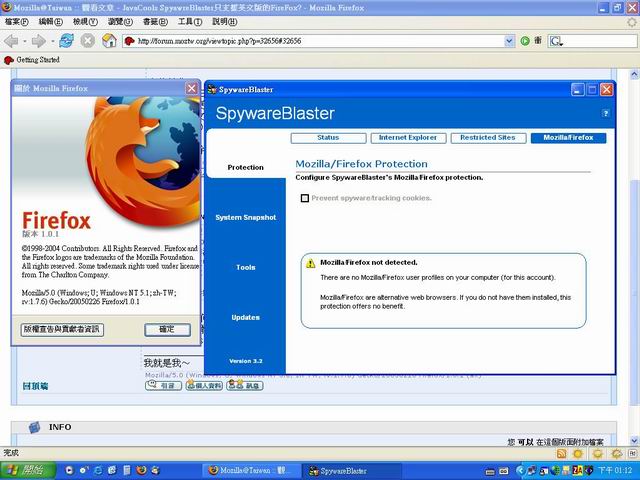Click the tray expand arrow icon
Image resolution: width=640 pixels, height=480 pixels.
point(520,470)
